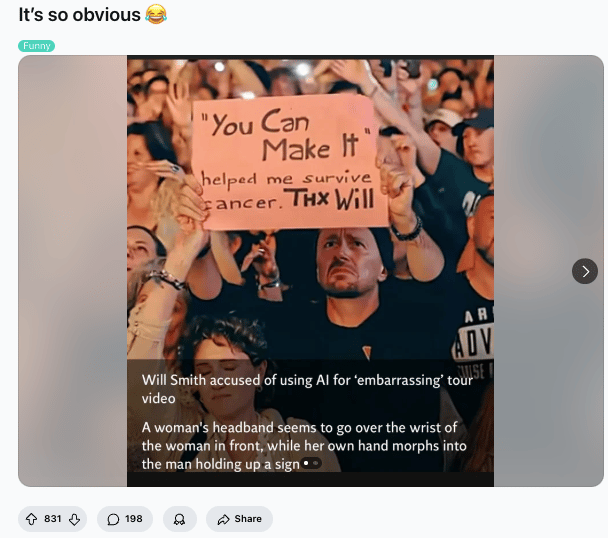Click the share arrow icon
This screenshot has height=538, width=608.
click(223, 519)
